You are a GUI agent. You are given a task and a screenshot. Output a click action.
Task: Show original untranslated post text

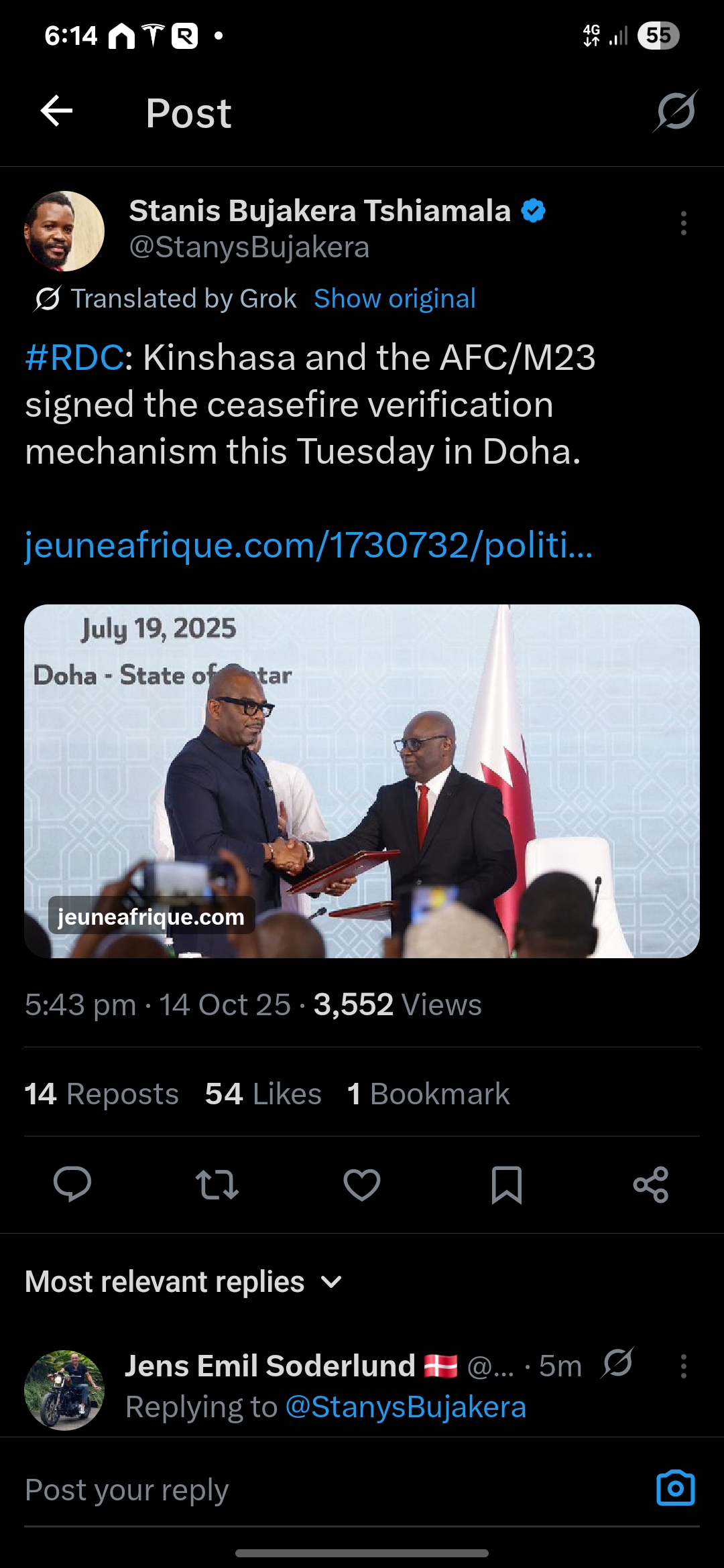pos(394,299)
